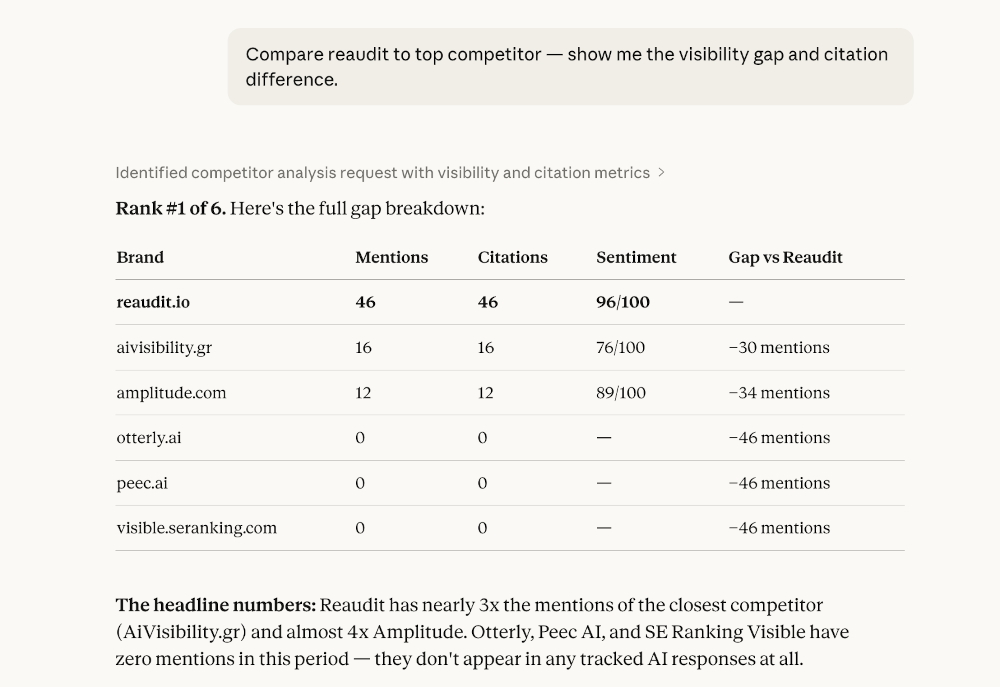Image resolution: width=1000 pixels, height=687 pixels.
Task: Sort by the Citations column header
Action: click(x=512, y=257)
